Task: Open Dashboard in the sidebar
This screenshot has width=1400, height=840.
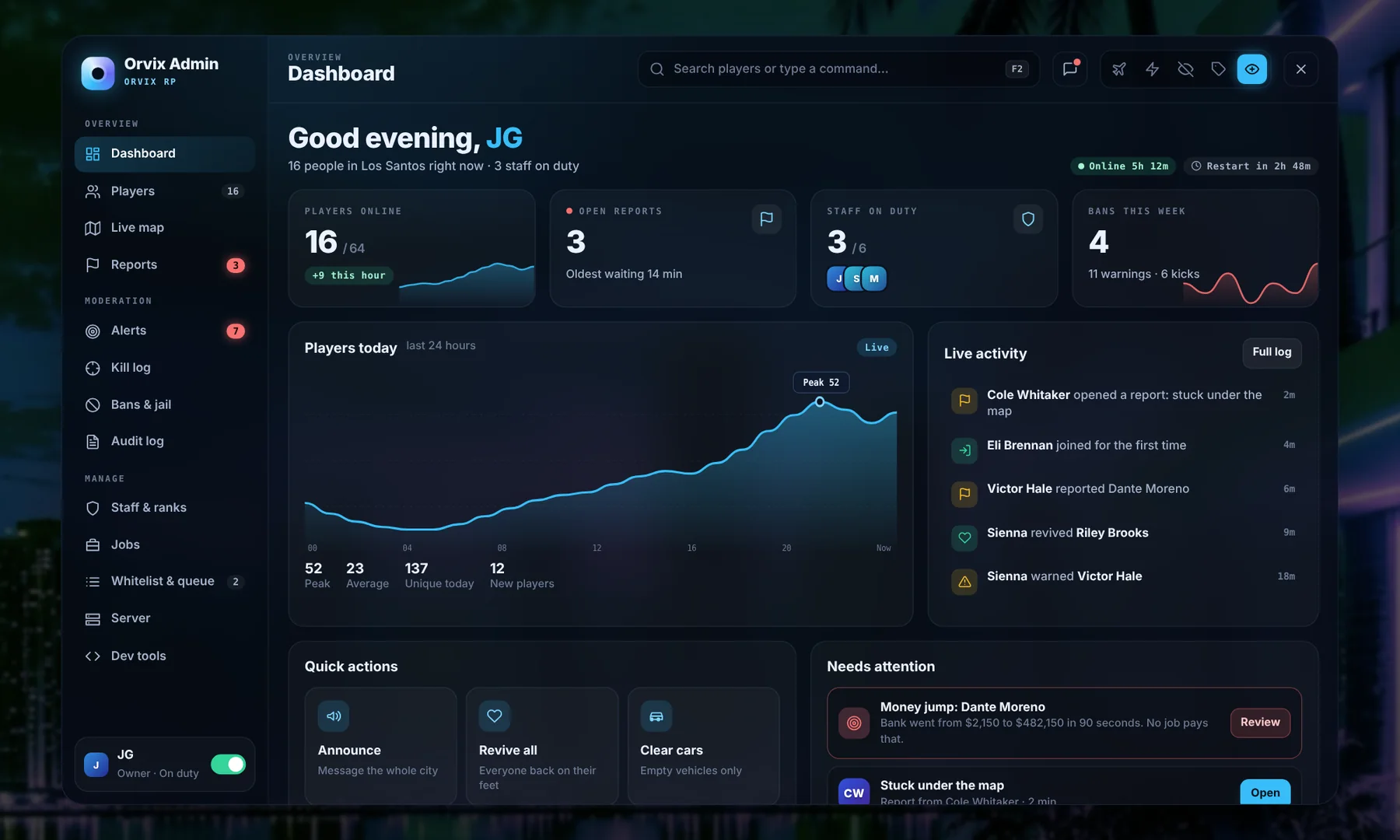Action: click(165, 154)
